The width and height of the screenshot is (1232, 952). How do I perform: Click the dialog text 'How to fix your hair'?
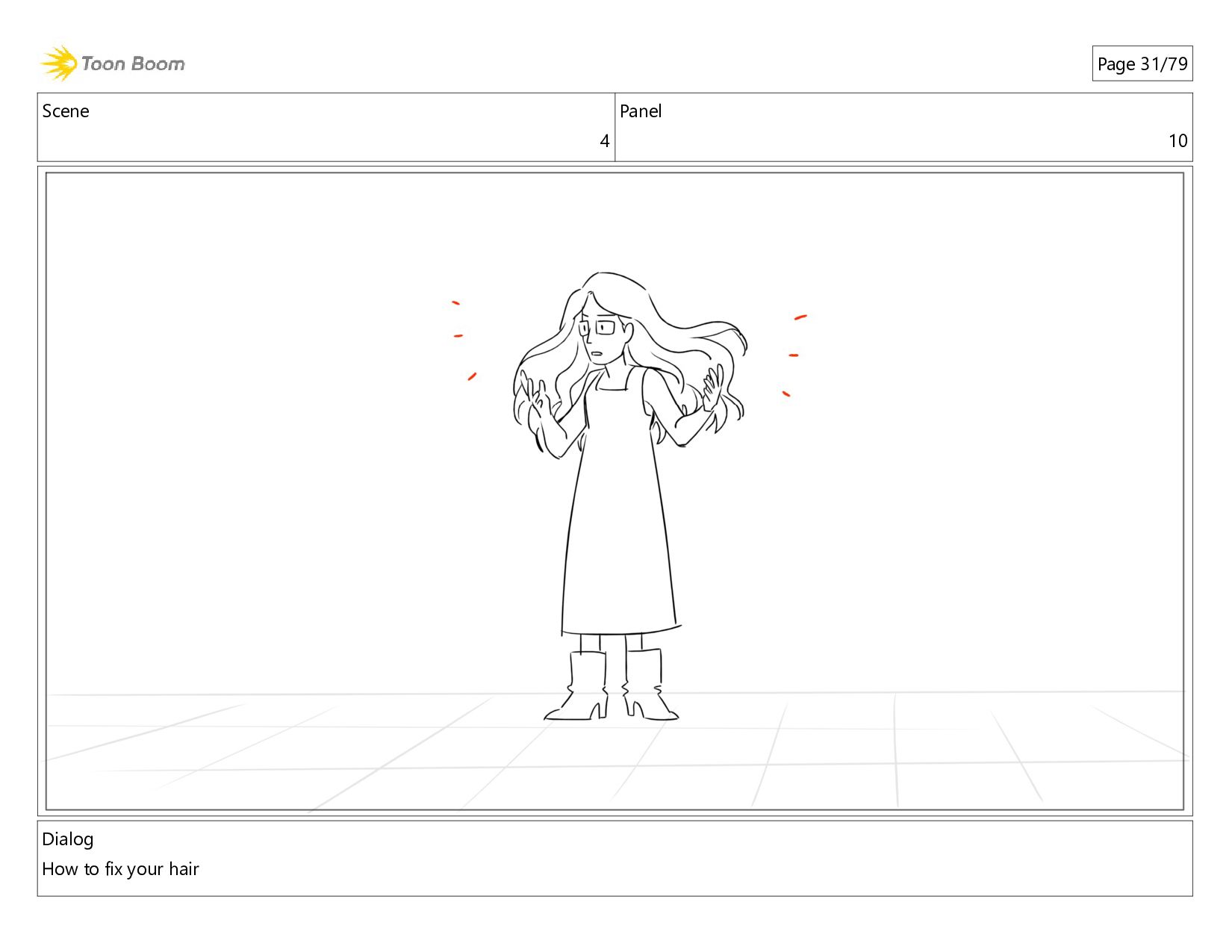pyautogui.click(x=120, y=869)
